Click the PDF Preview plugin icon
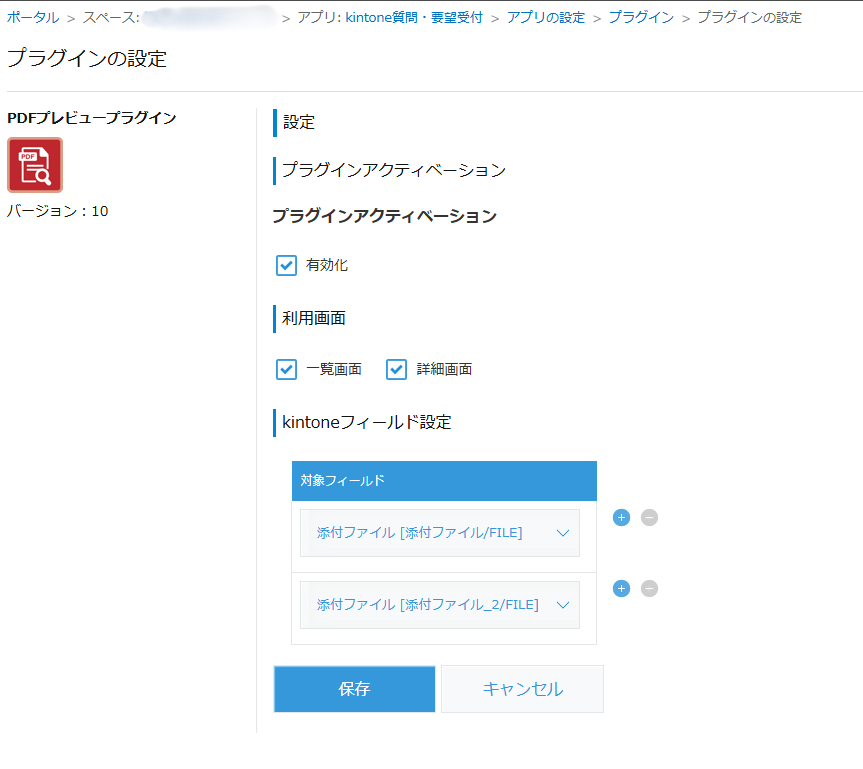 pos(35,165)
